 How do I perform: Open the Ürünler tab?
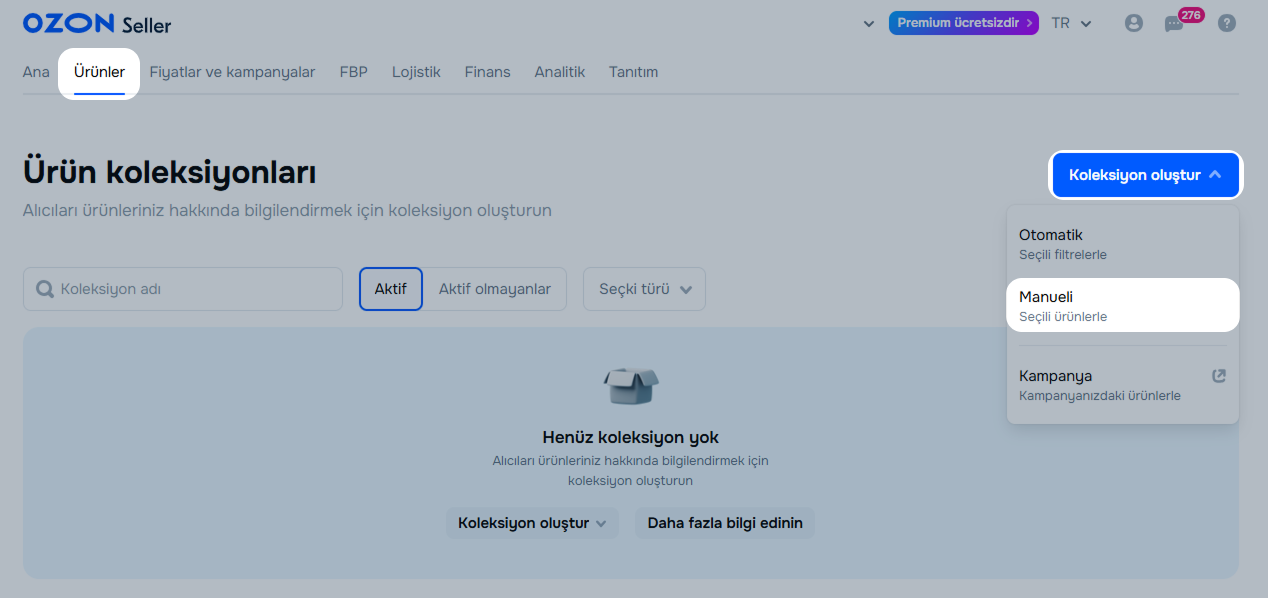(x=99, y=72)
